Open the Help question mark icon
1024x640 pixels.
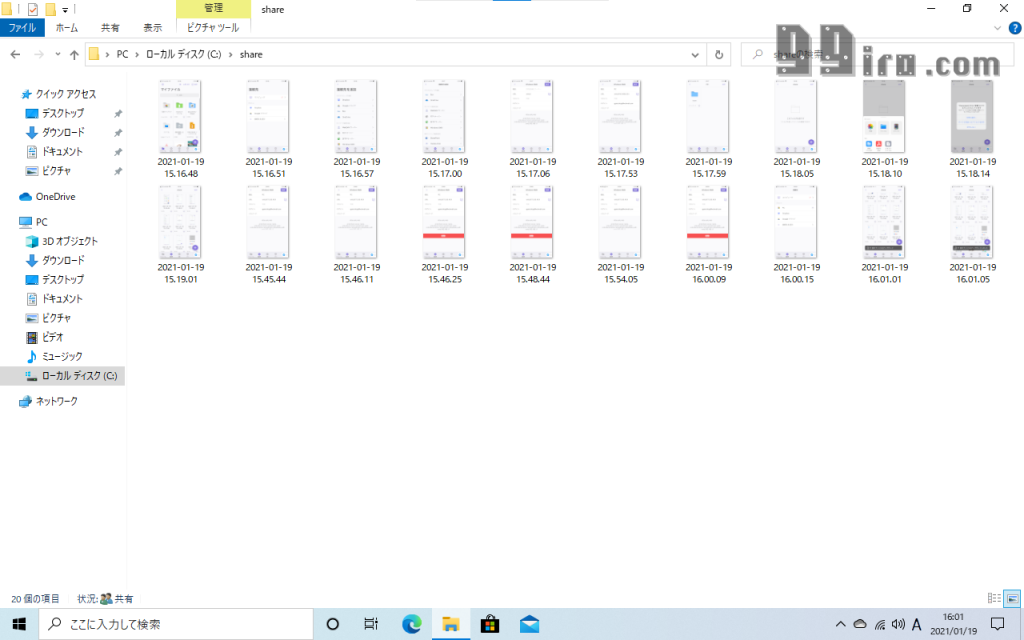tap(1014, 28)
